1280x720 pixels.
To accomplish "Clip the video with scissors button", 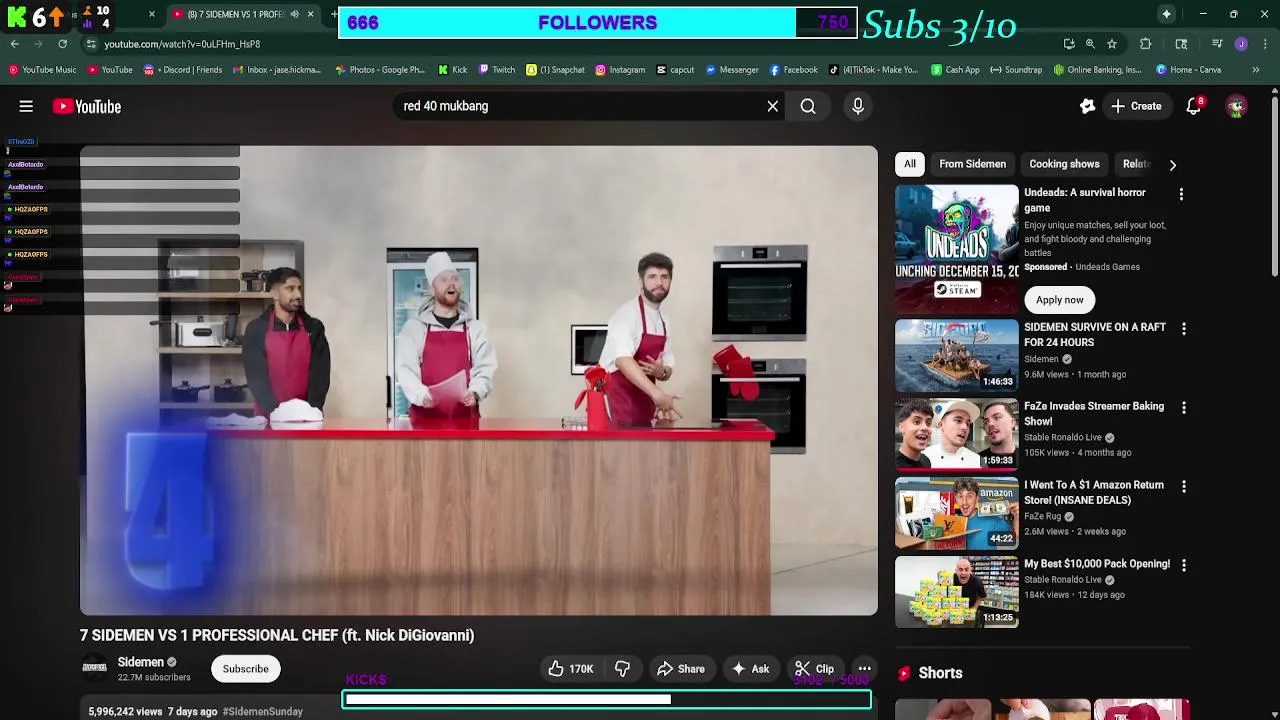I will coord(814,669).
